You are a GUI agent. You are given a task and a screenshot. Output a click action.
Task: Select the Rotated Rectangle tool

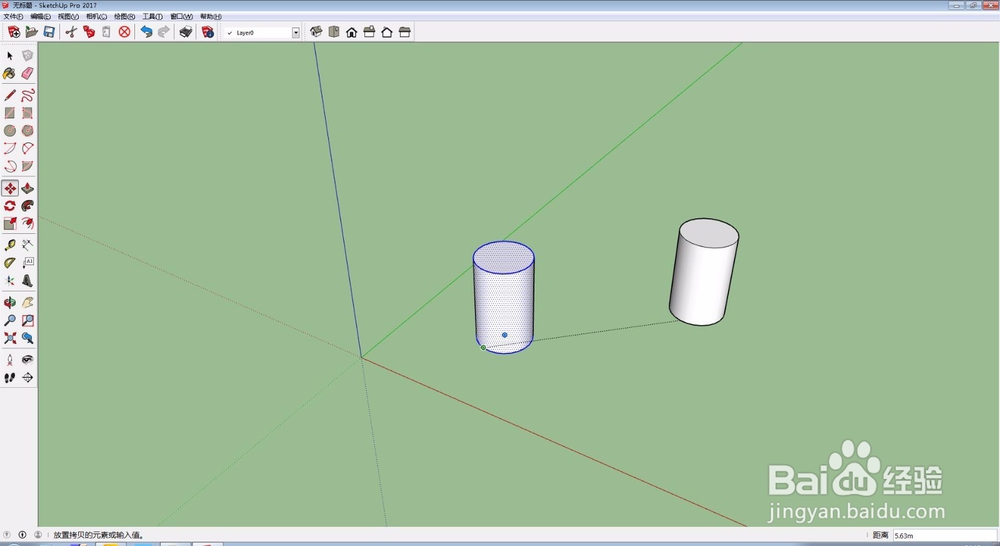(x=27, y=114)
